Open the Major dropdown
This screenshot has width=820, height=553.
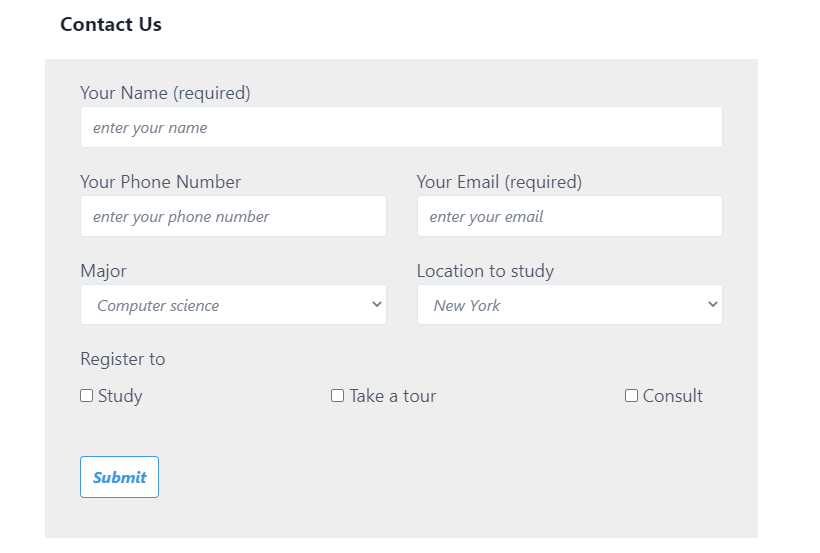pos(233,305)
